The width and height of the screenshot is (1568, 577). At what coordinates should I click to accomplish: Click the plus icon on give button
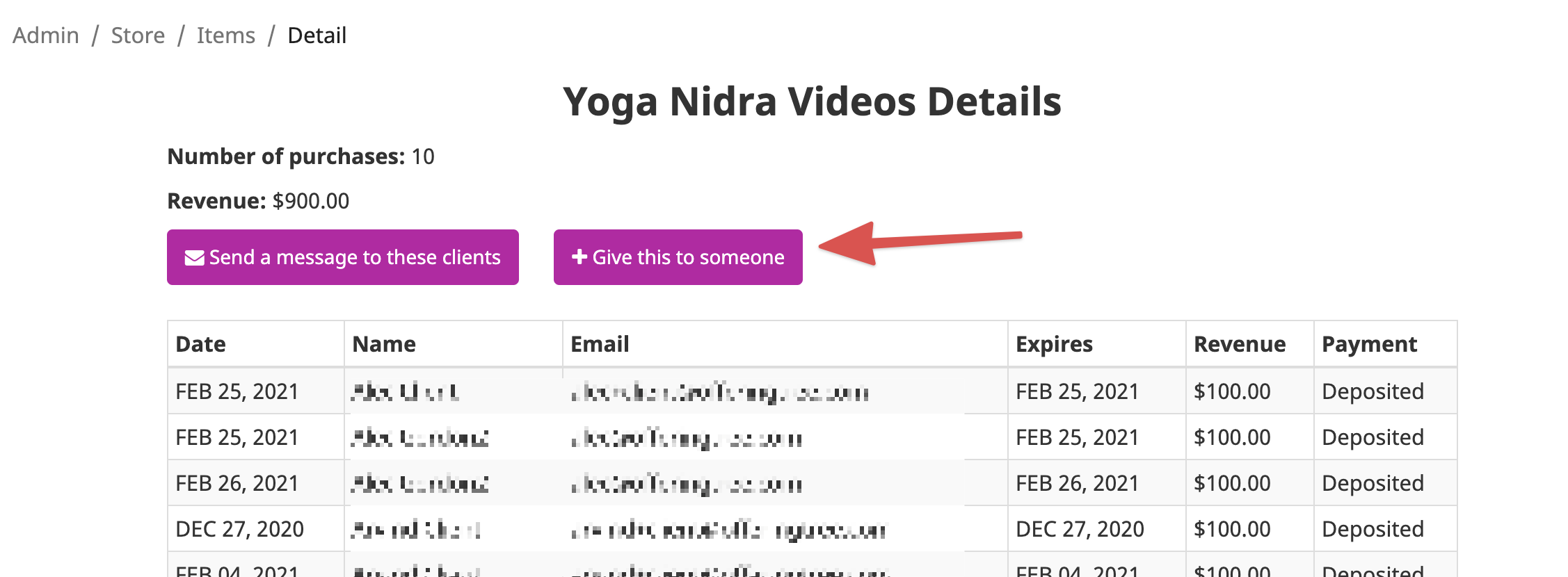click(579, 257)
